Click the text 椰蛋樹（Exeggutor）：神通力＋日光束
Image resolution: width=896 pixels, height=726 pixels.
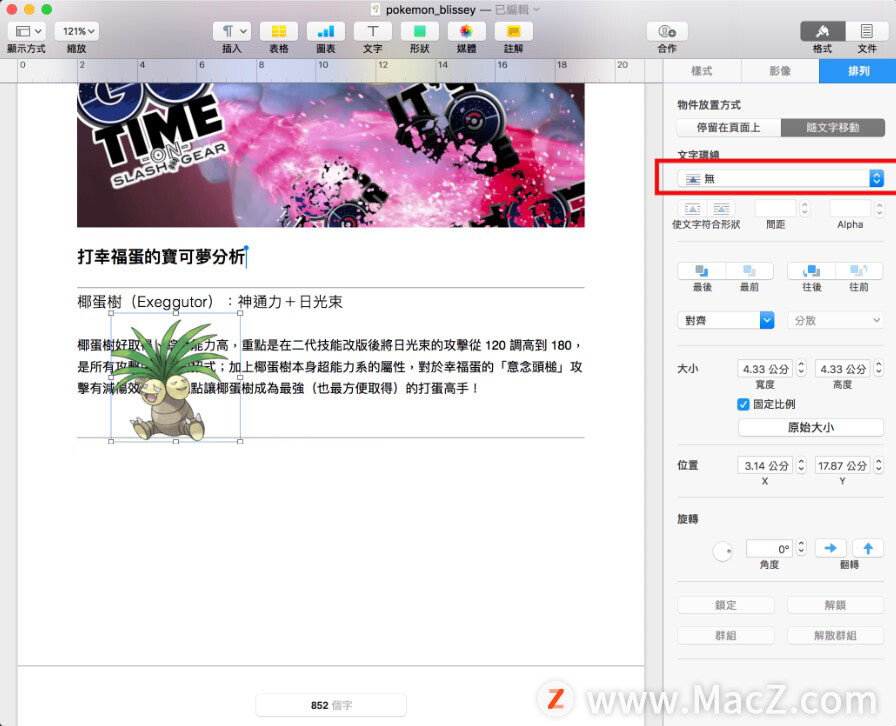(x=210, y=302)
